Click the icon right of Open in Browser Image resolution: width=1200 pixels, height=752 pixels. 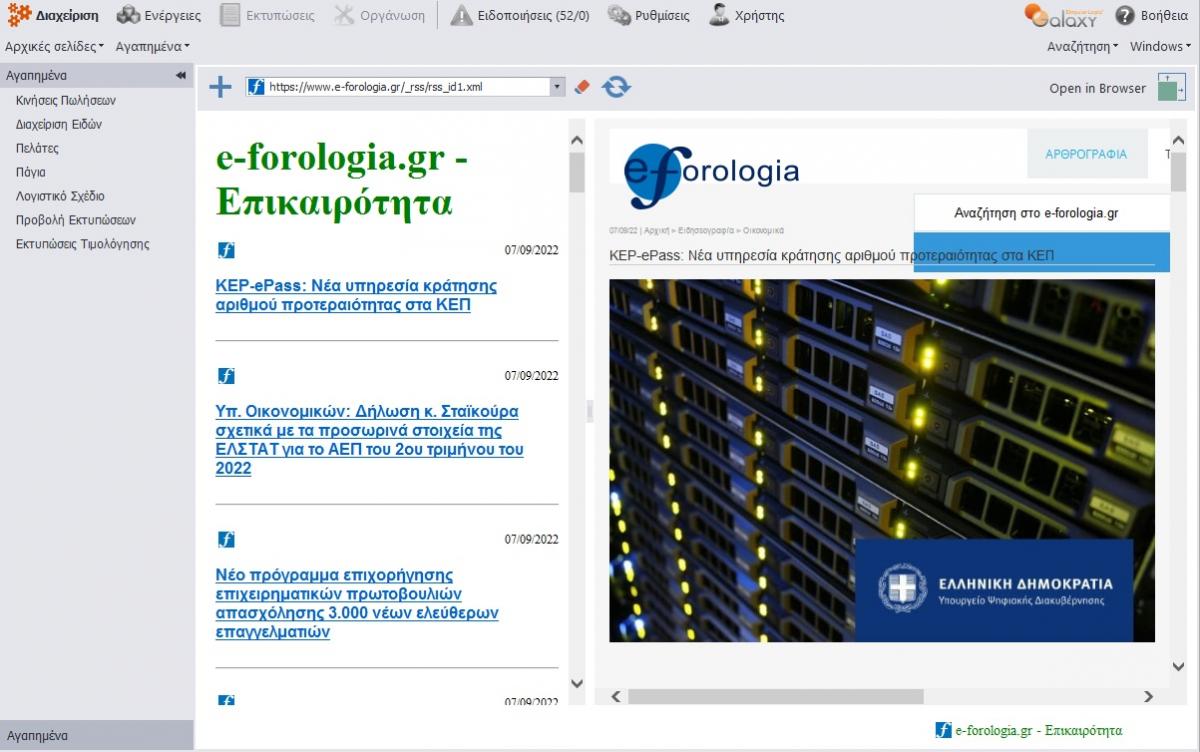pos(1171,87)
